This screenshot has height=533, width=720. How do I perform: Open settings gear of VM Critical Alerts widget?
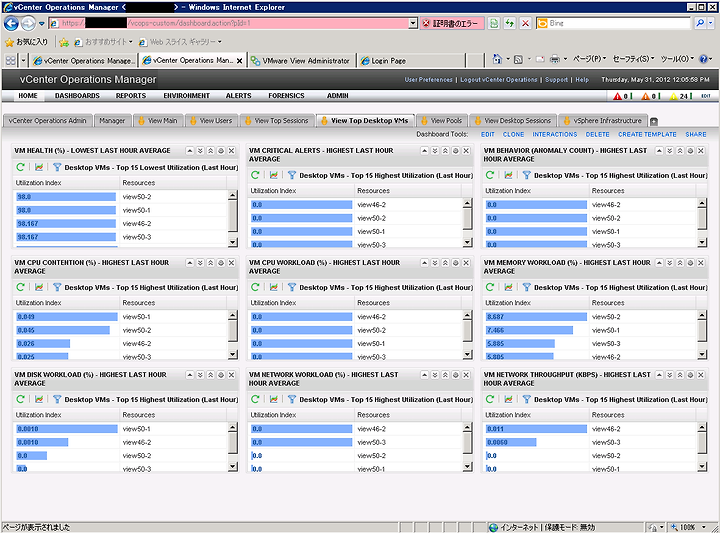tap(456, 151)
